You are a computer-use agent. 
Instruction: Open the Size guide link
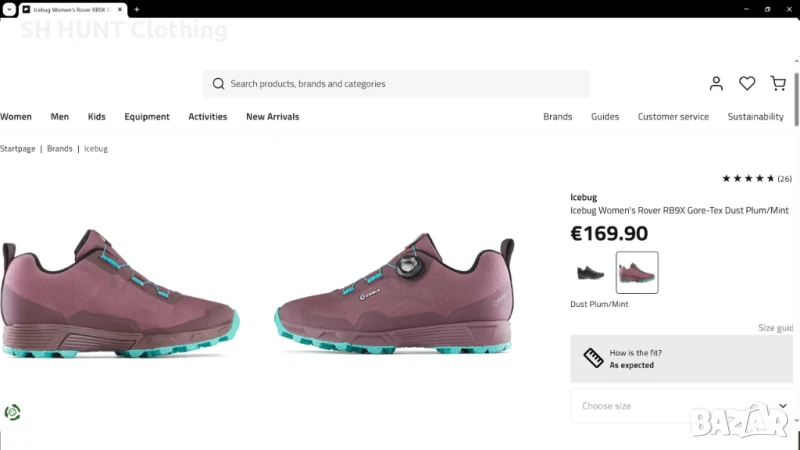[x=776, y=328]
